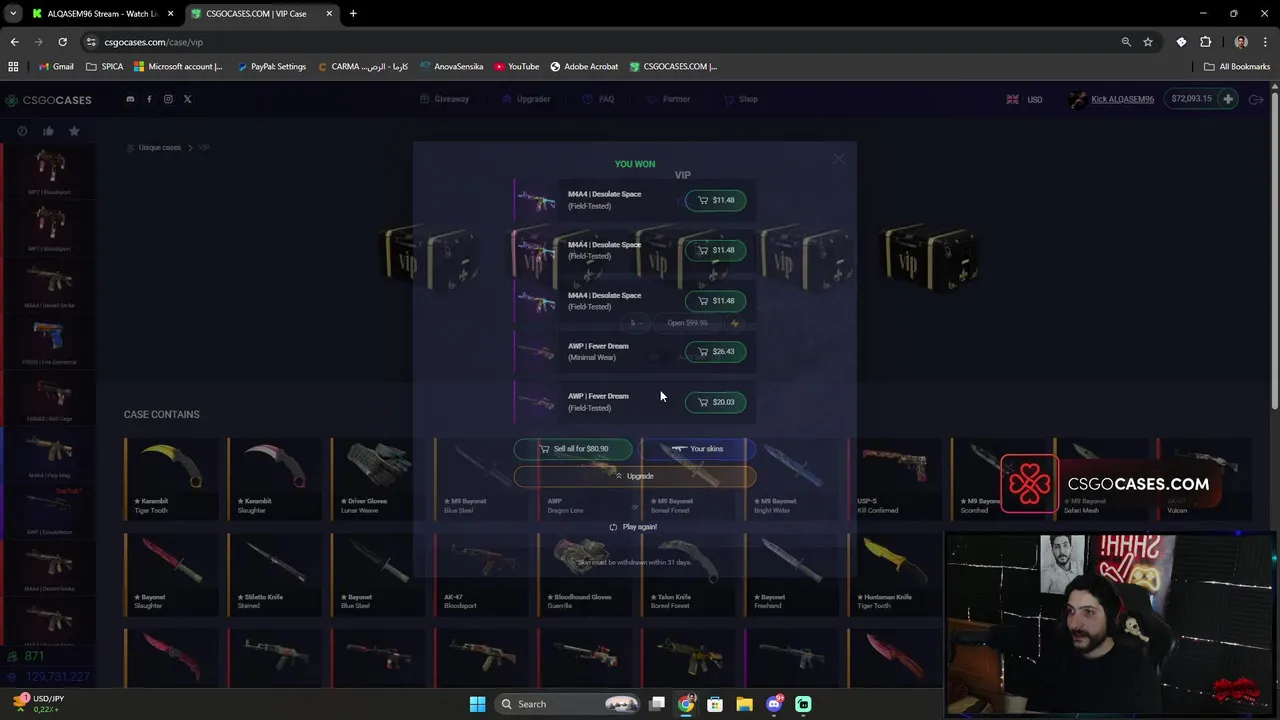1280x720 pixels.
Task: Open the zoom magnifier icon in address bar
Action: tap(1126, 42)
